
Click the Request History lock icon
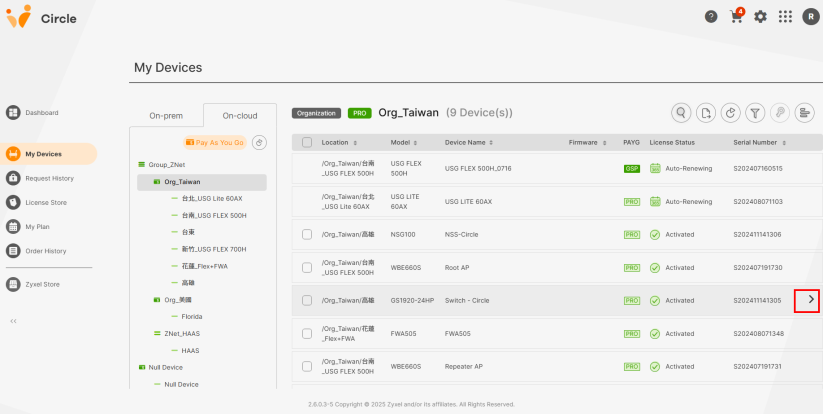(x=13, y=178)
